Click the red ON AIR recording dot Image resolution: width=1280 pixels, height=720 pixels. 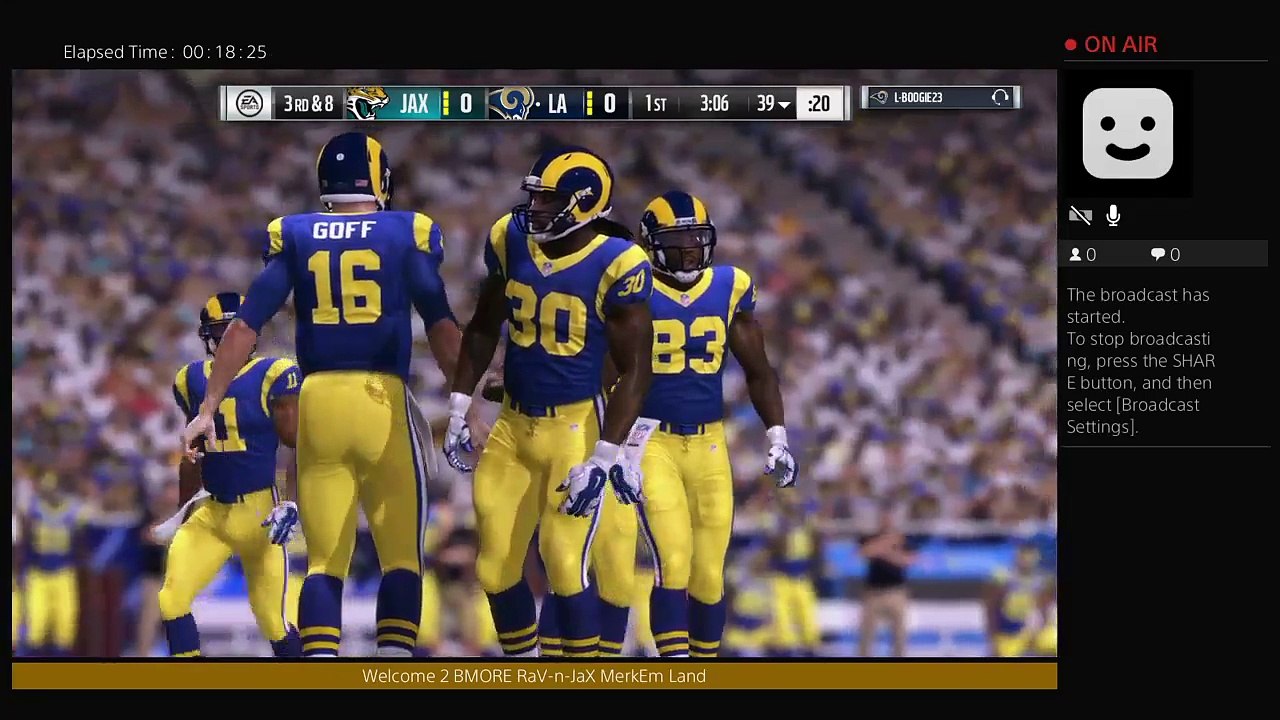[1071, 45]
